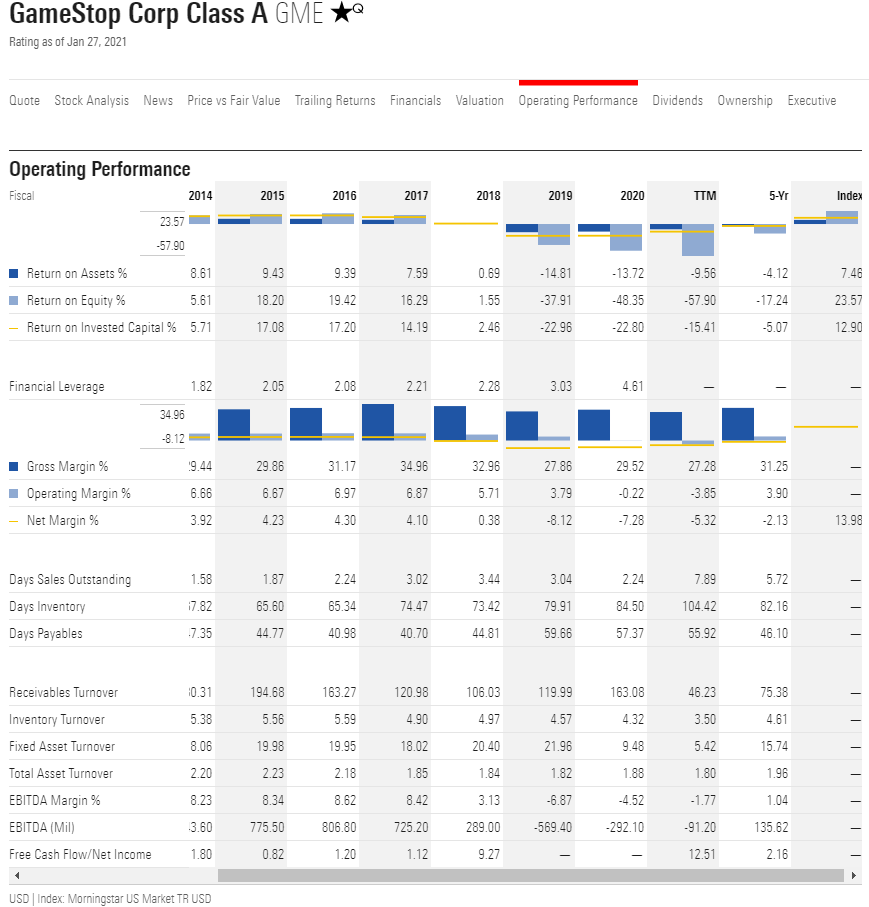Click the left arrow of horizontal scrollbar

pyautogui.click(x=14, y=875)
